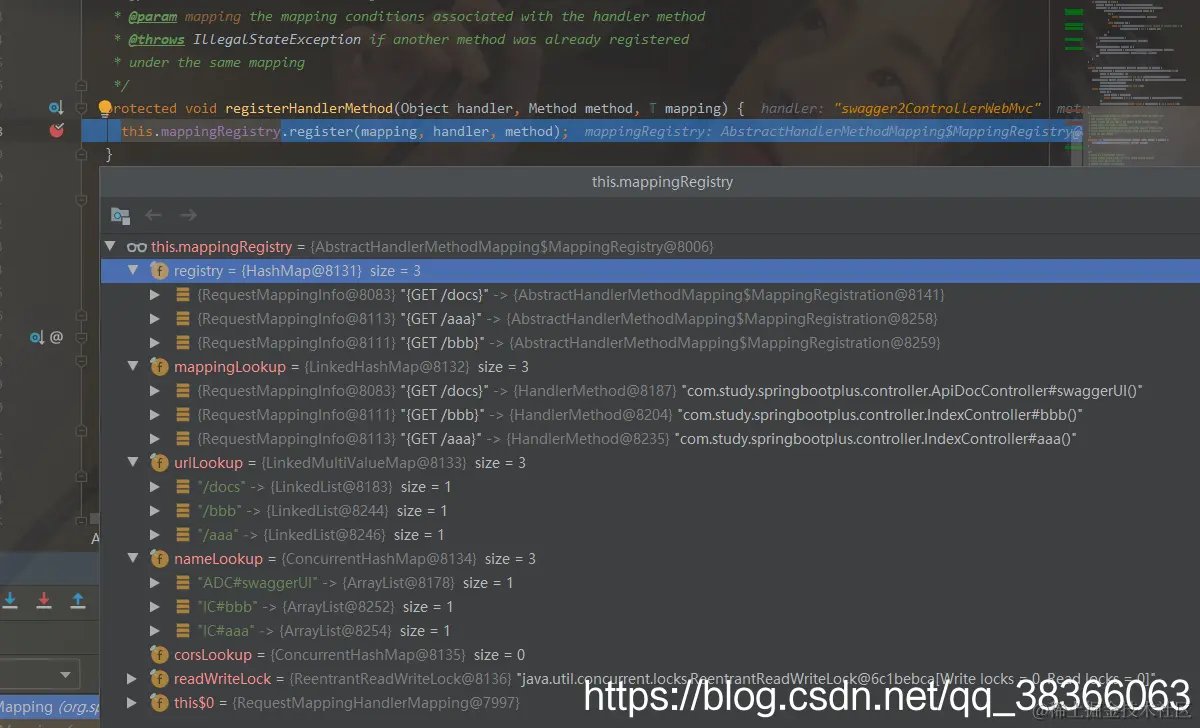Toggle the code fold marker at registerHandlerMethod closing brace
Viewport: 1200px width, 728px height.
pos(82,155)
